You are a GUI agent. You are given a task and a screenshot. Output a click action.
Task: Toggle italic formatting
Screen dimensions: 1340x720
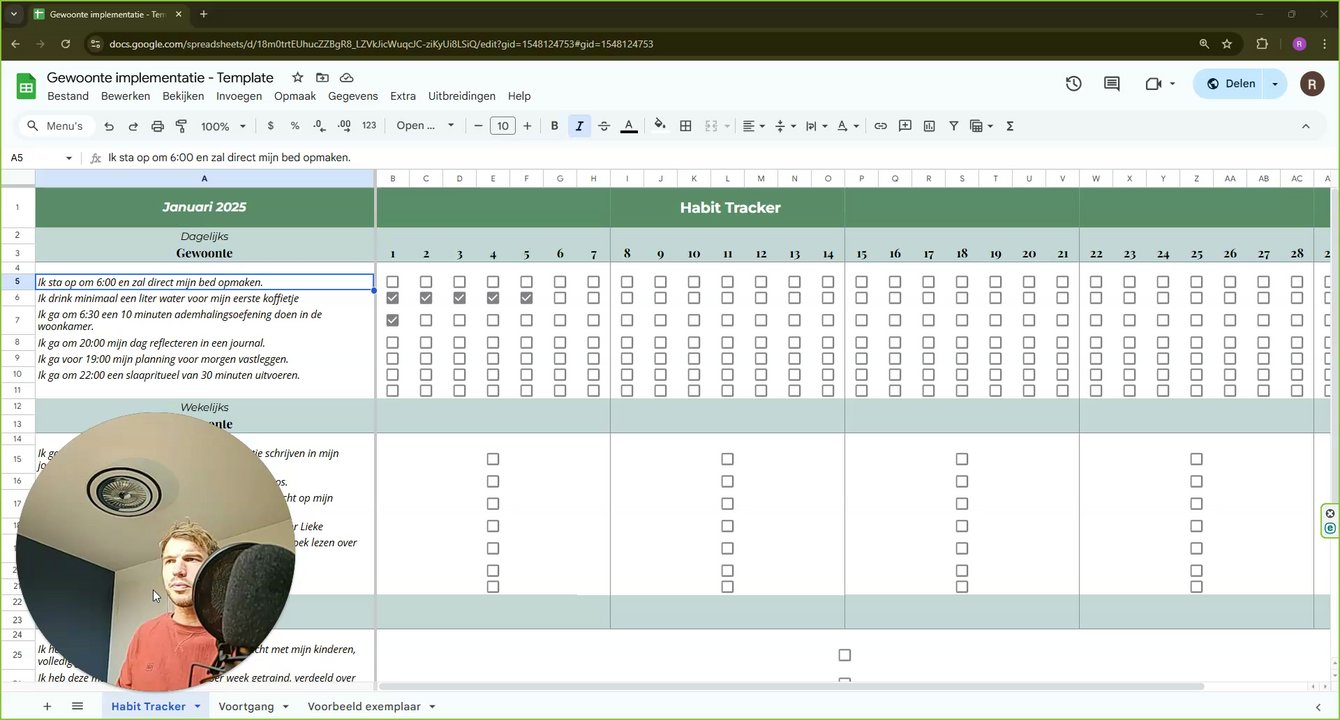click(x=579, y=126)
